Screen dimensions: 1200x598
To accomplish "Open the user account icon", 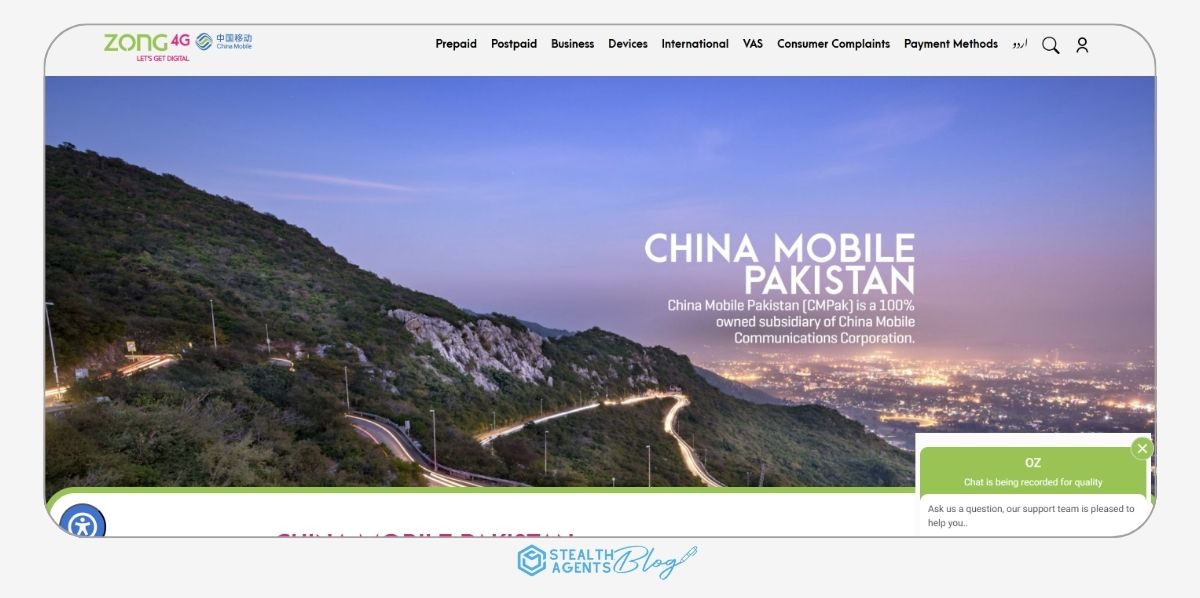I will (x=1082, y=45).
